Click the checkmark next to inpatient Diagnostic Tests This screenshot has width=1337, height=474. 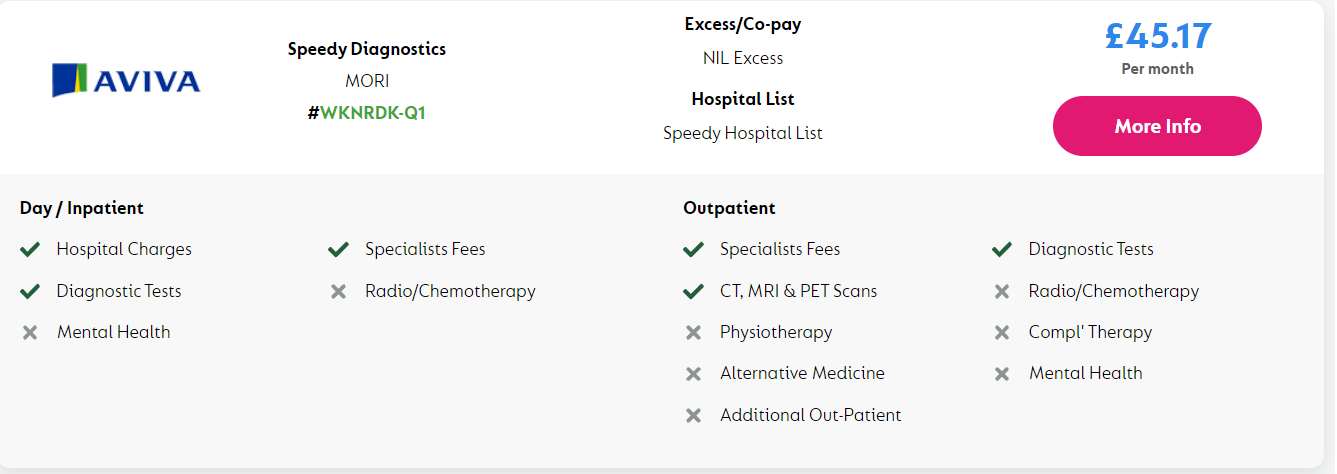coord(30,291)
